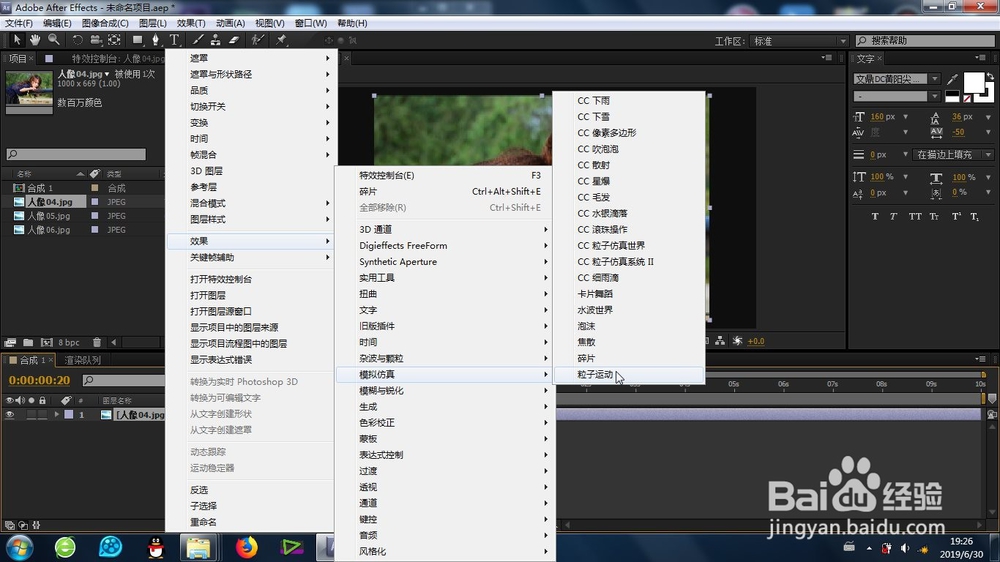The image size is (1000, 562).
Task: Open the stroke fill option dropdown 在描边上填充
Action: coord(954,154)
